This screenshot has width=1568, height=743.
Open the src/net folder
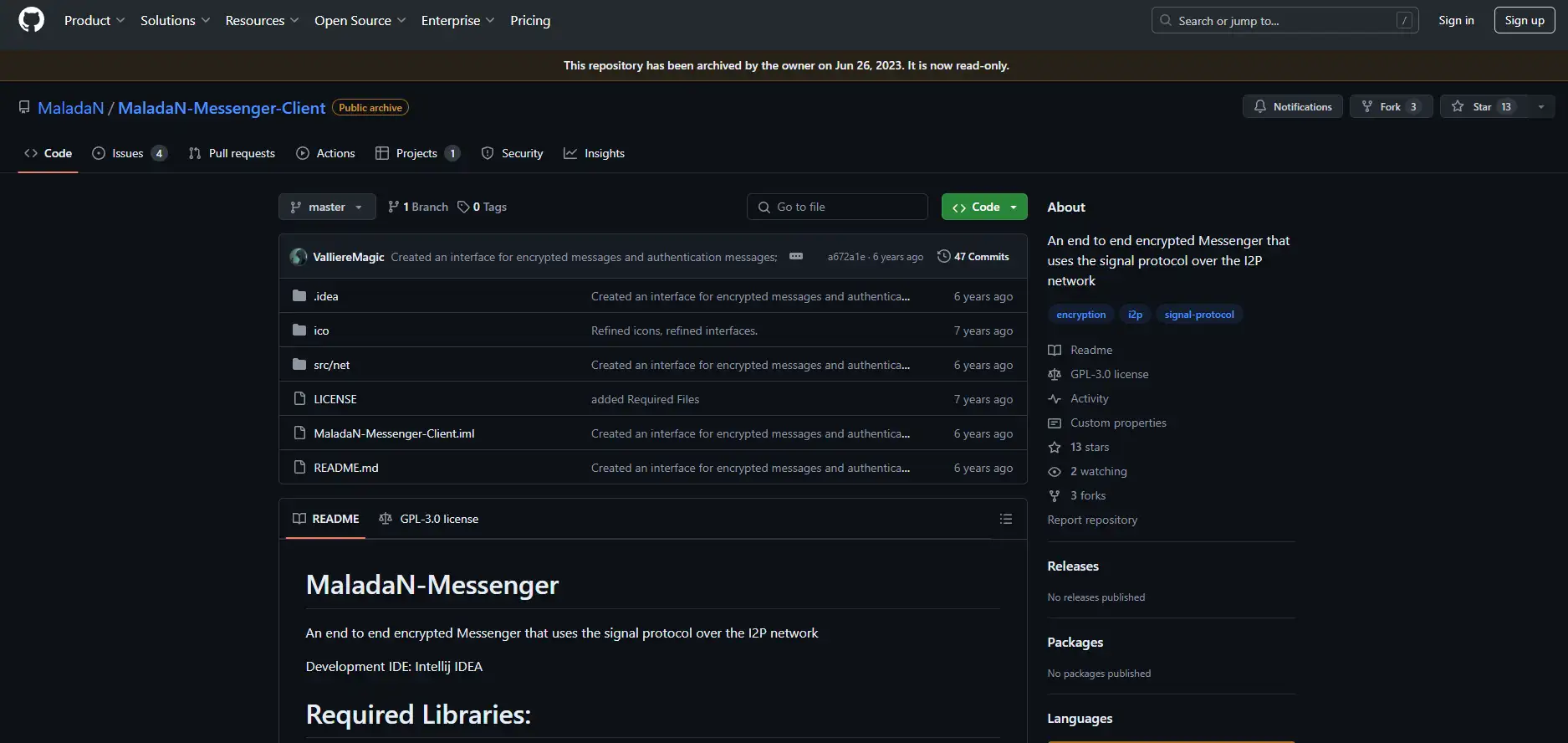(x=332, y=365)
